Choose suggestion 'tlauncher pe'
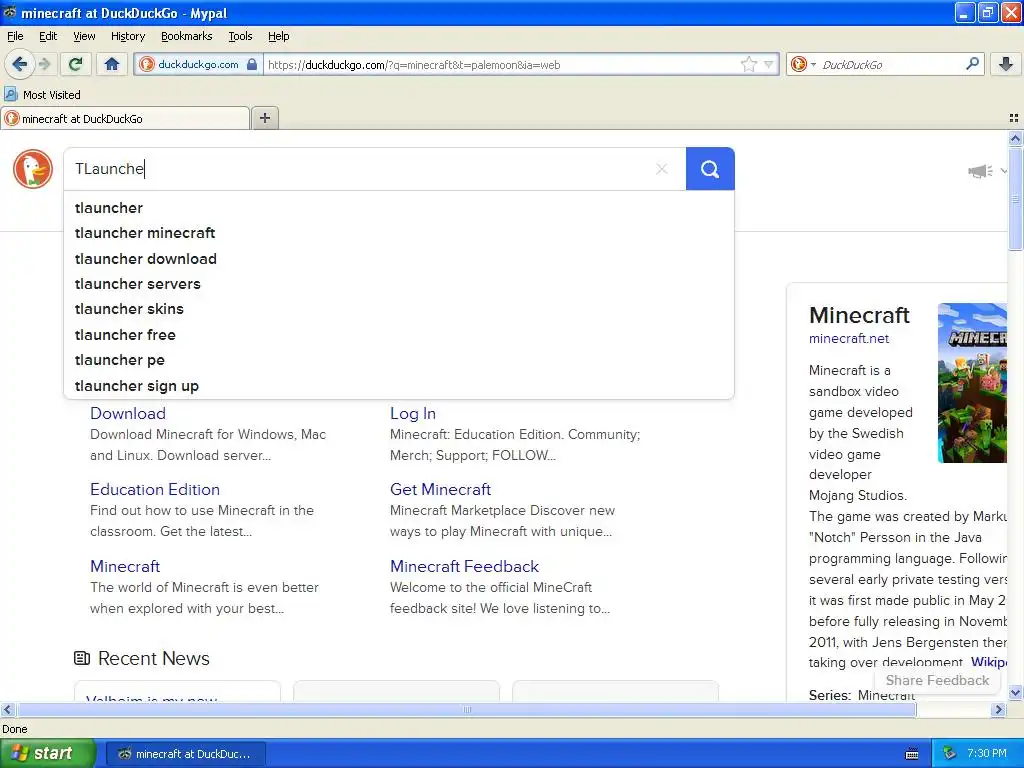This screenshot has width=1024, height=768. 399,360
